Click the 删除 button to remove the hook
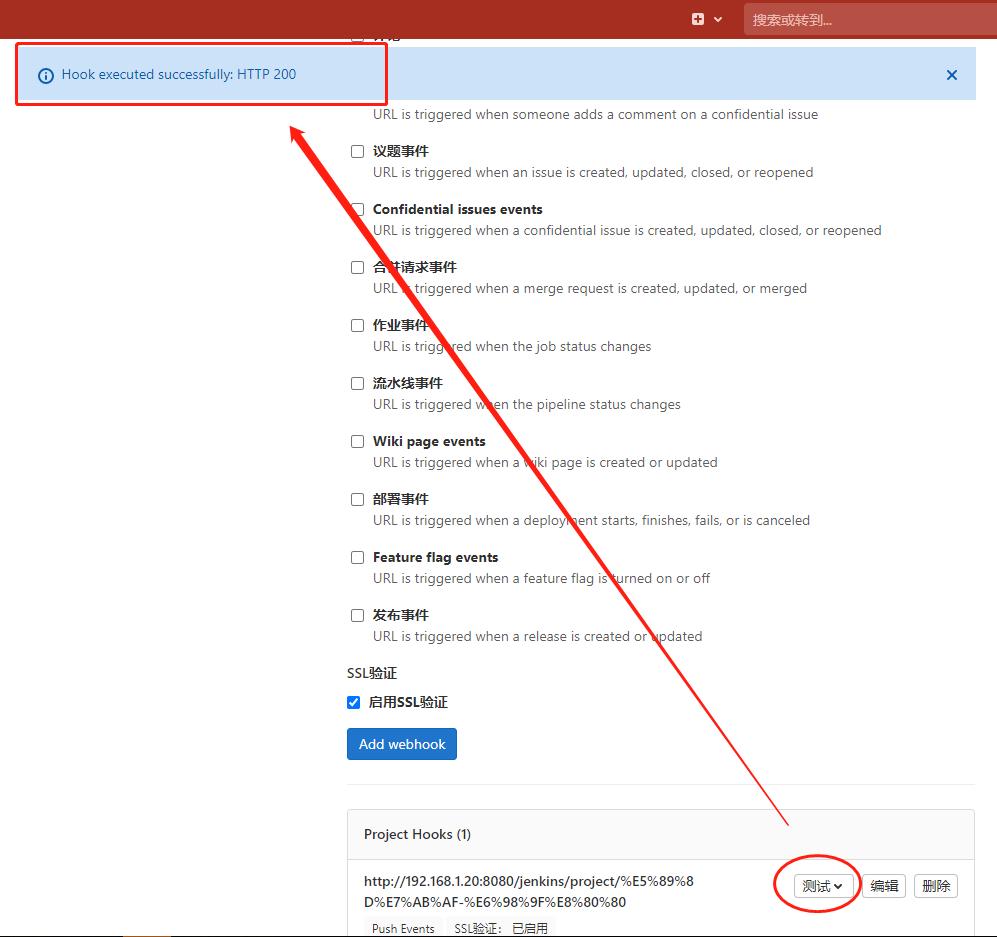Screen dimensions: 997x937 [935, 885]
